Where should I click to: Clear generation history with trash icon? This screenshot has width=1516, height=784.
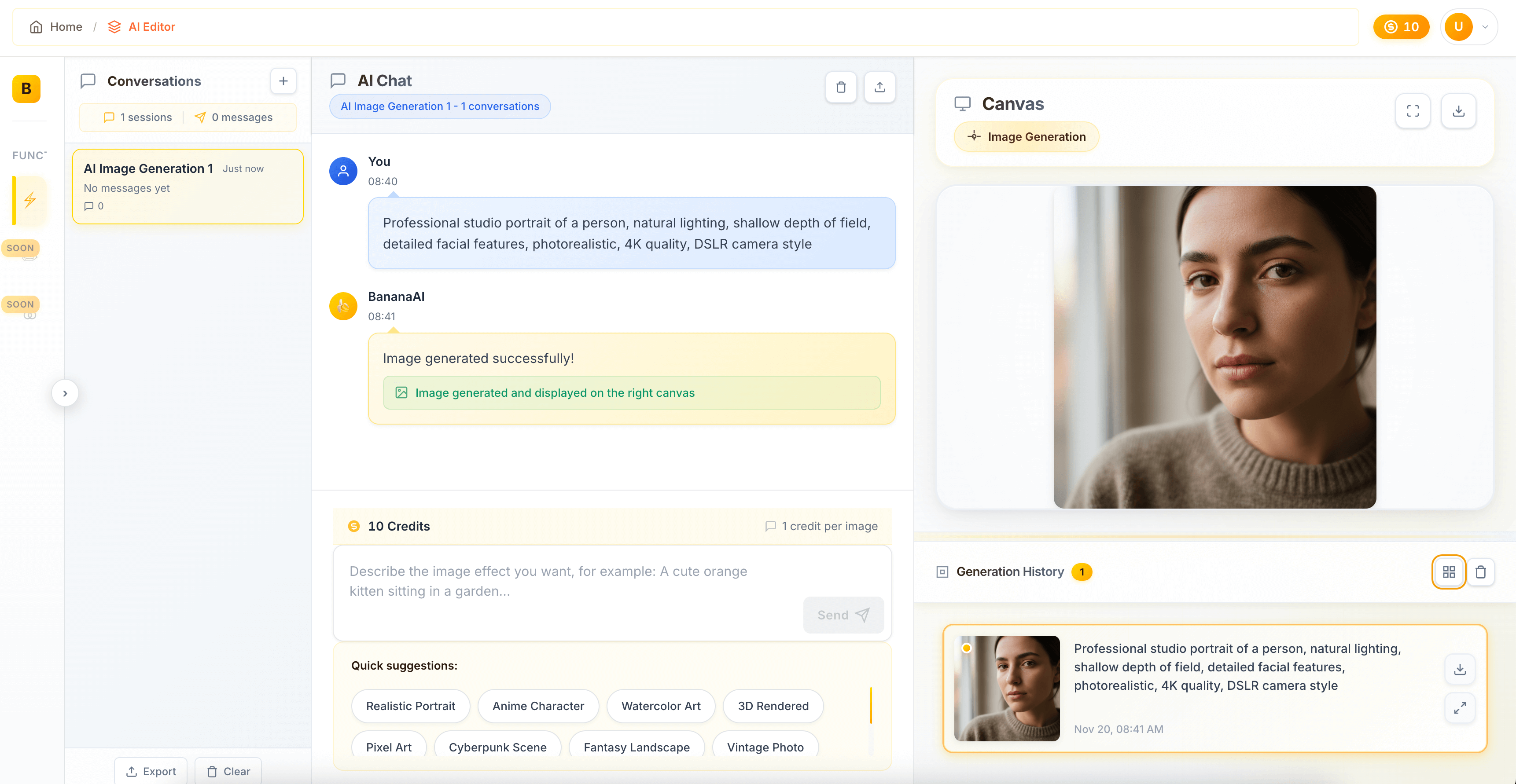click(x=1481, y=571)
